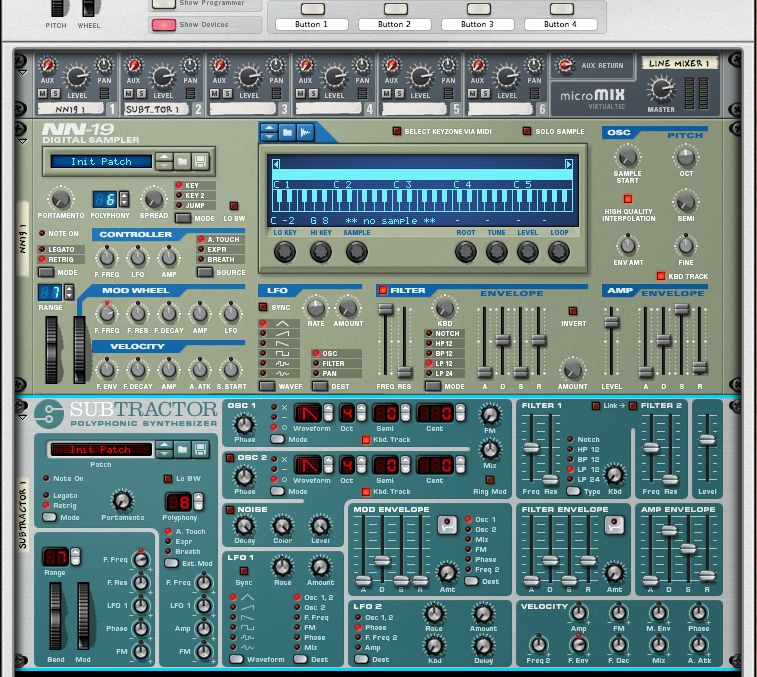Click the AUX RETURN knob
757x677 pixels.
click(564, 65)
